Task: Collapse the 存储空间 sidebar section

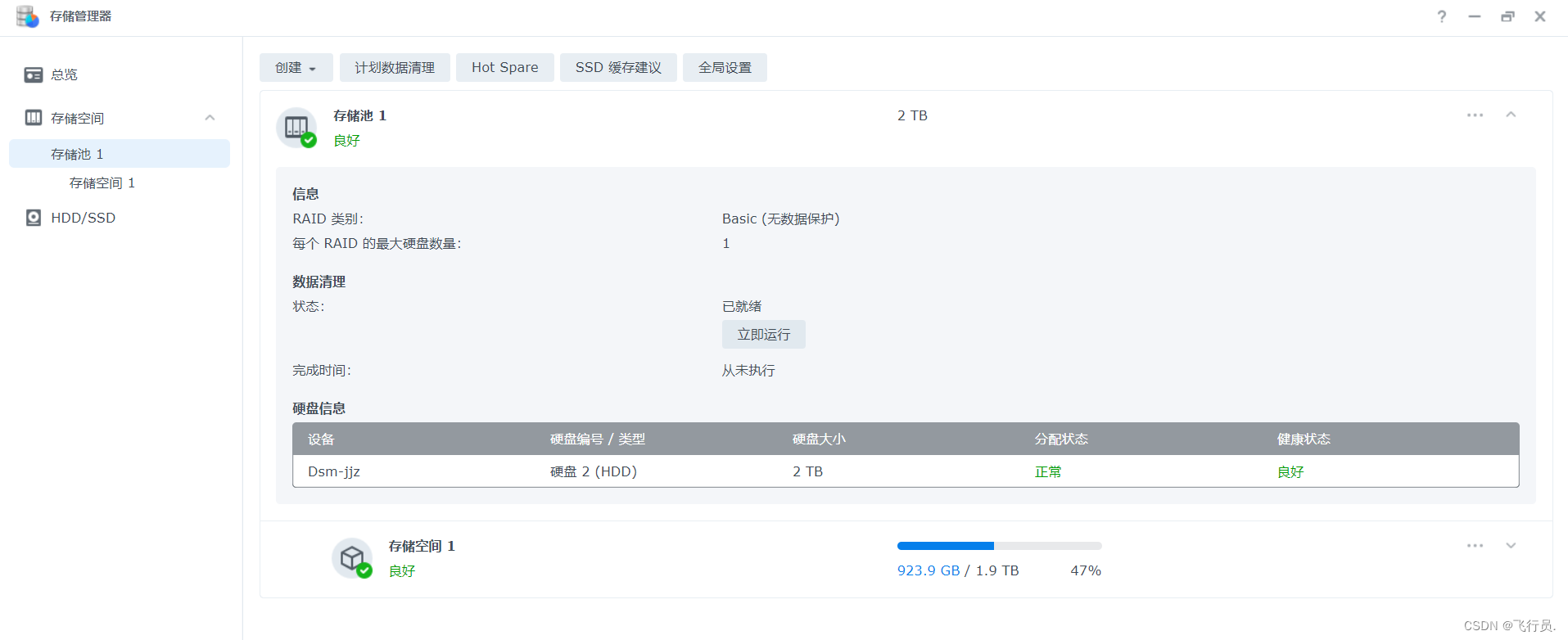Action: [x=210, y=118]
